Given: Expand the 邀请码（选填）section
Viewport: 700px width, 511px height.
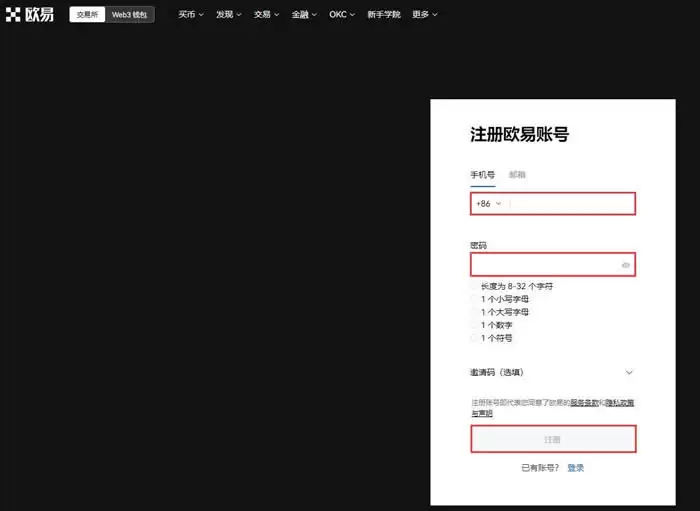Looking at the screenshot, I should click(x=552, y=372).
